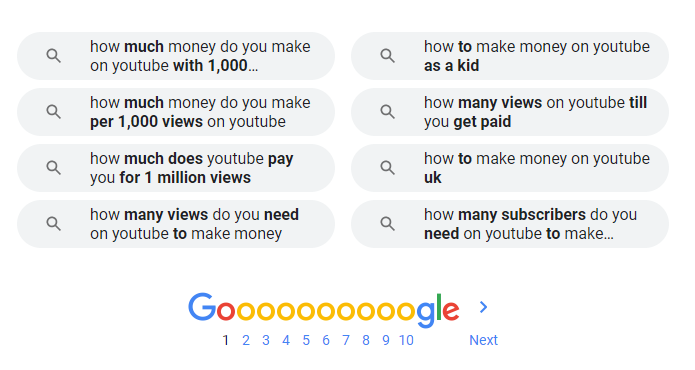Click search icon beside 'per 1,000 views' suggestion

[x=54, y=112]
